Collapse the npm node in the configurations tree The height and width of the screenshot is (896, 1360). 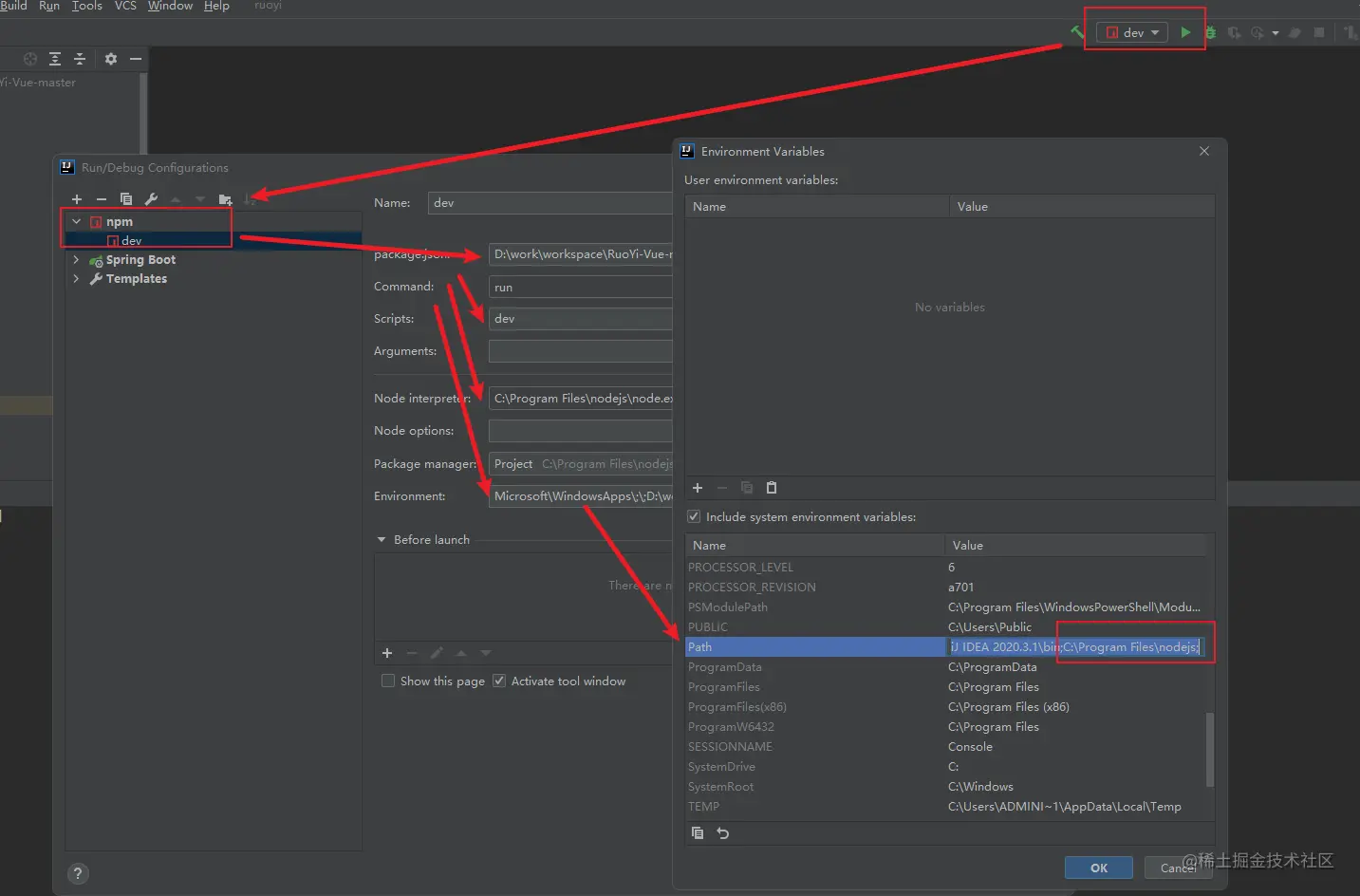click(76, 221)
